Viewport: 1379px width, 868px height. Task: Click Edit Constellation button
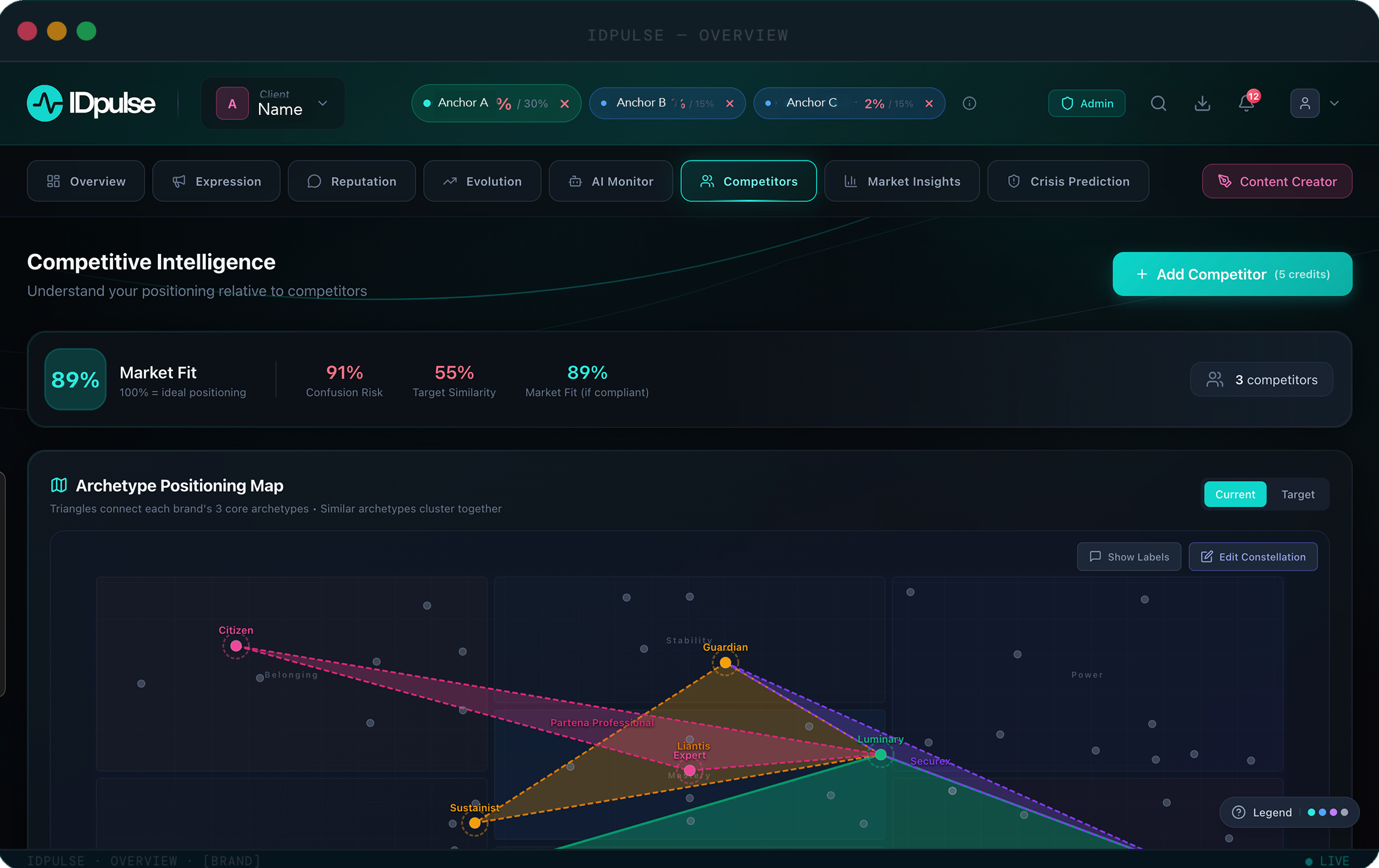[x=1253, y=556]
